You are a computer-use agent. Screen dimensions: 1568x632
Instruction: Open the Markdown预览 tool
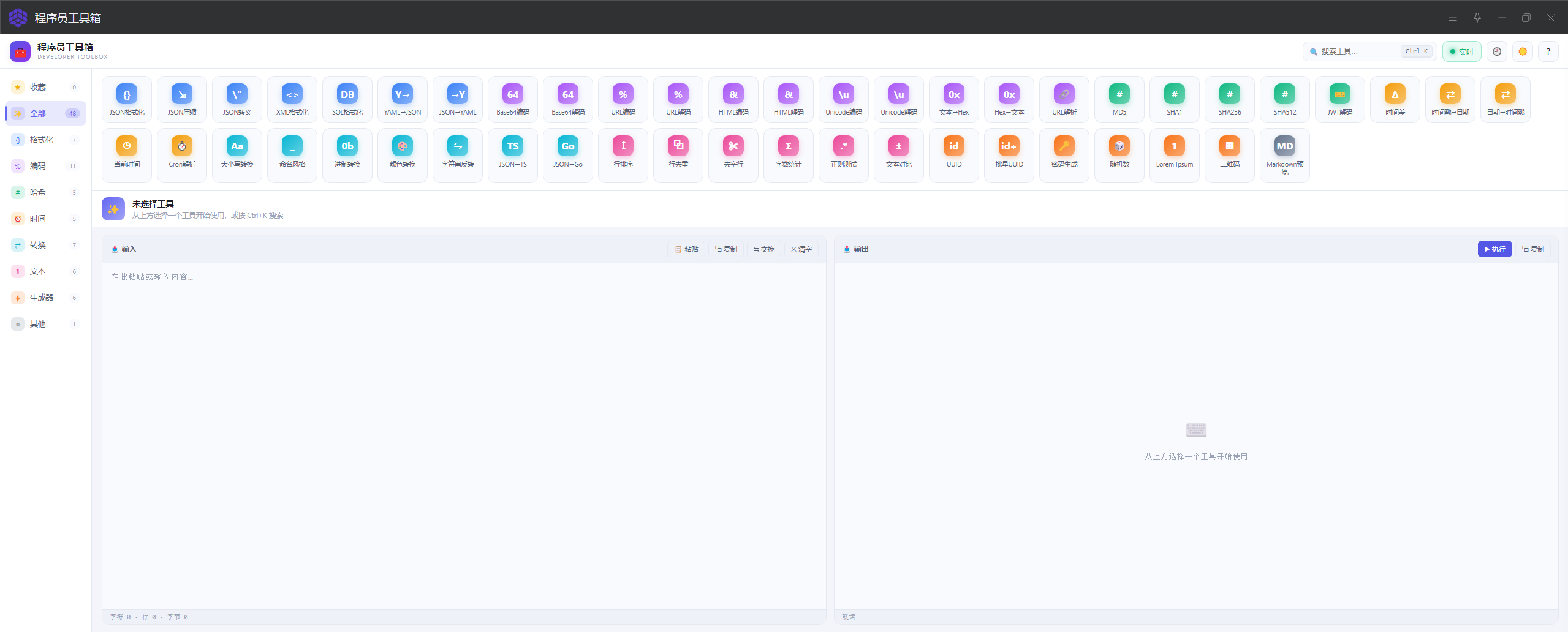tap(1285, 155)
